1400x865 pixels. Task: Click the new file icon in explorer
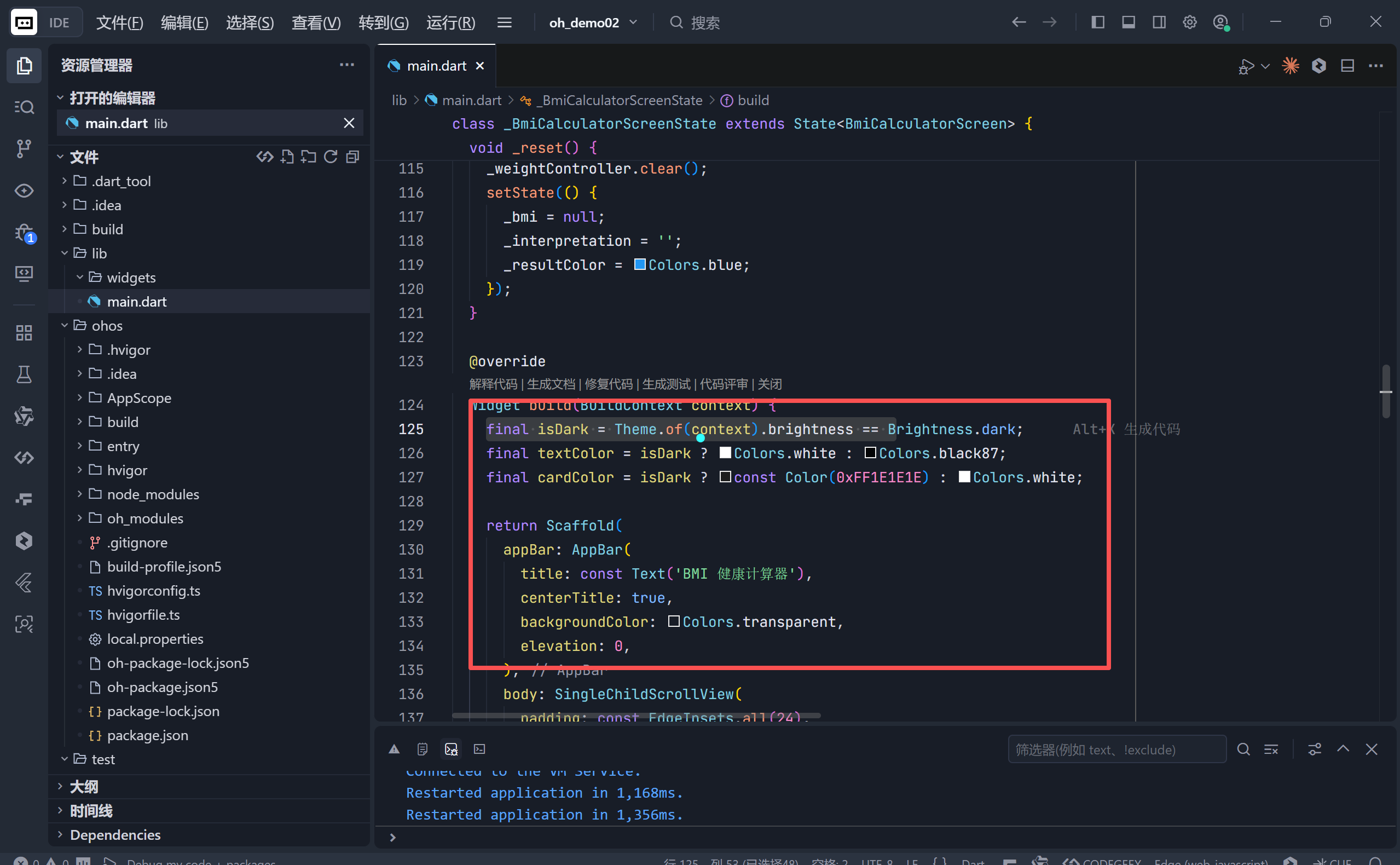click(x=287, y=157)
